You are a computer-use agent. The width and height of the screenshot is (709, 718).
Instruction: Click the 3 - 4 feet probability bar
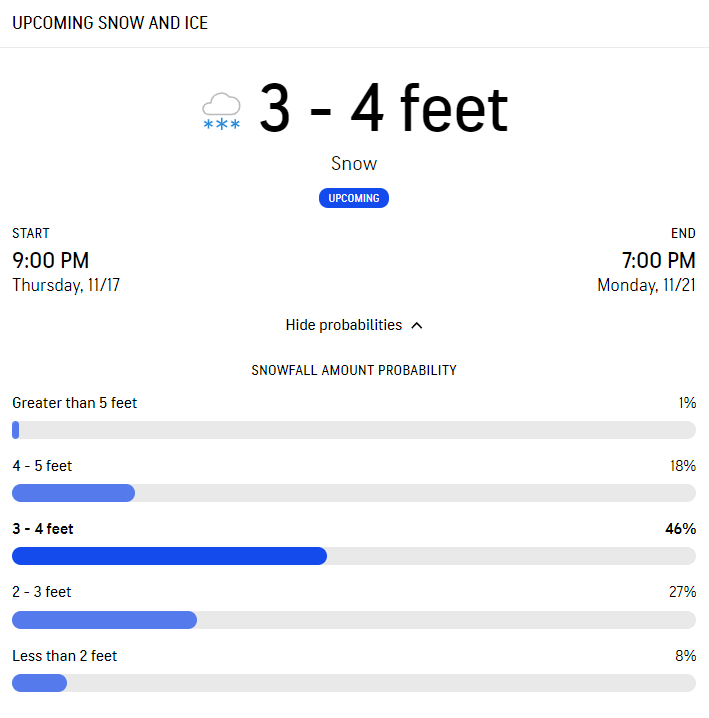354,556
